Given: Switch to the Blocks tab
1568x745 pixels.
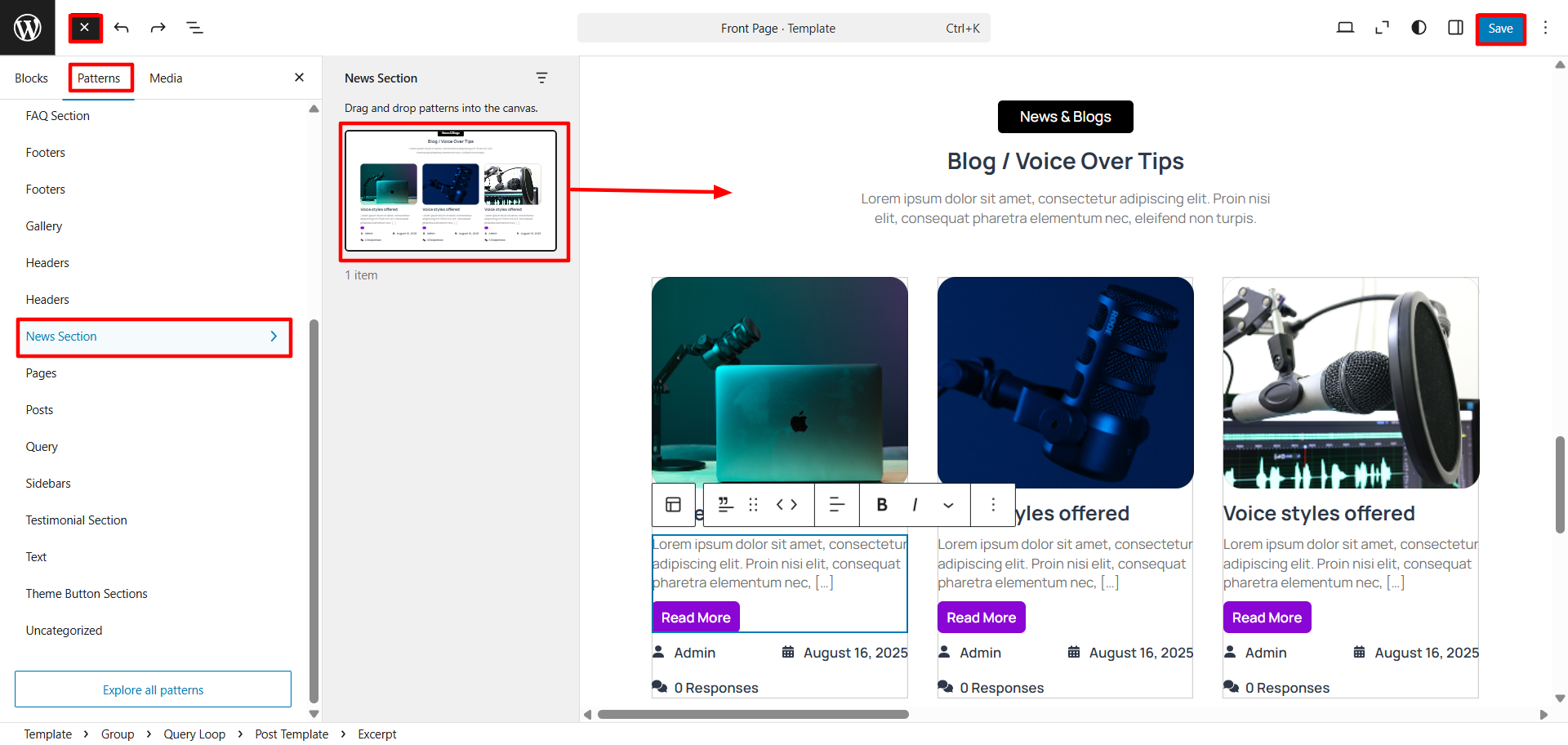Looking at the screenshot, I should (x=31, y=78).
